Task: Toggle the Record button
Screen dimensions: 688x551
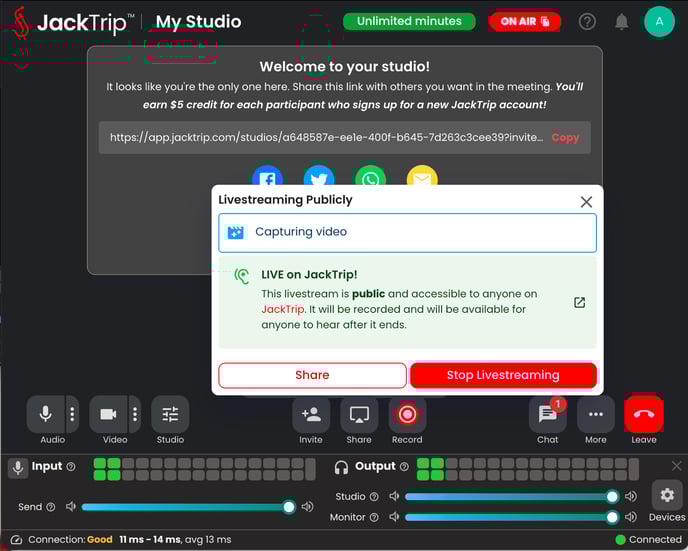Action: click(407, 414)
